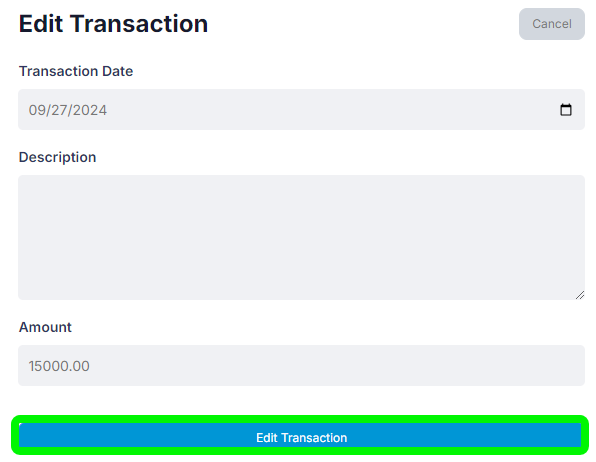Click the Transaction Date label
The height and width of the screenshot is (462, 596).
pyautogui.click(x=76, y=71)
